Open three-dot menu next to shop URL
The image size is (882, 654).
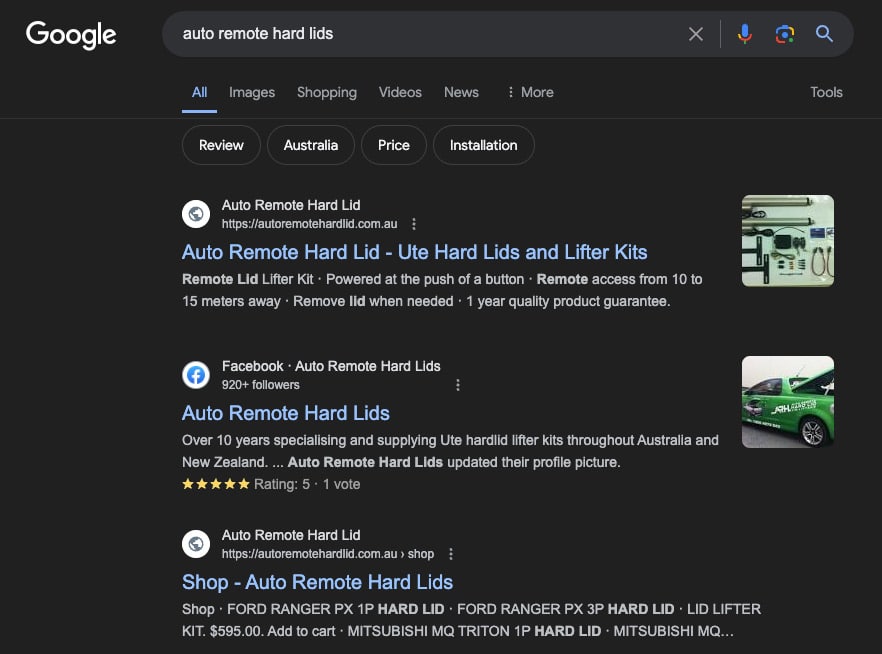pyautogui.click(x=451, y=554)
